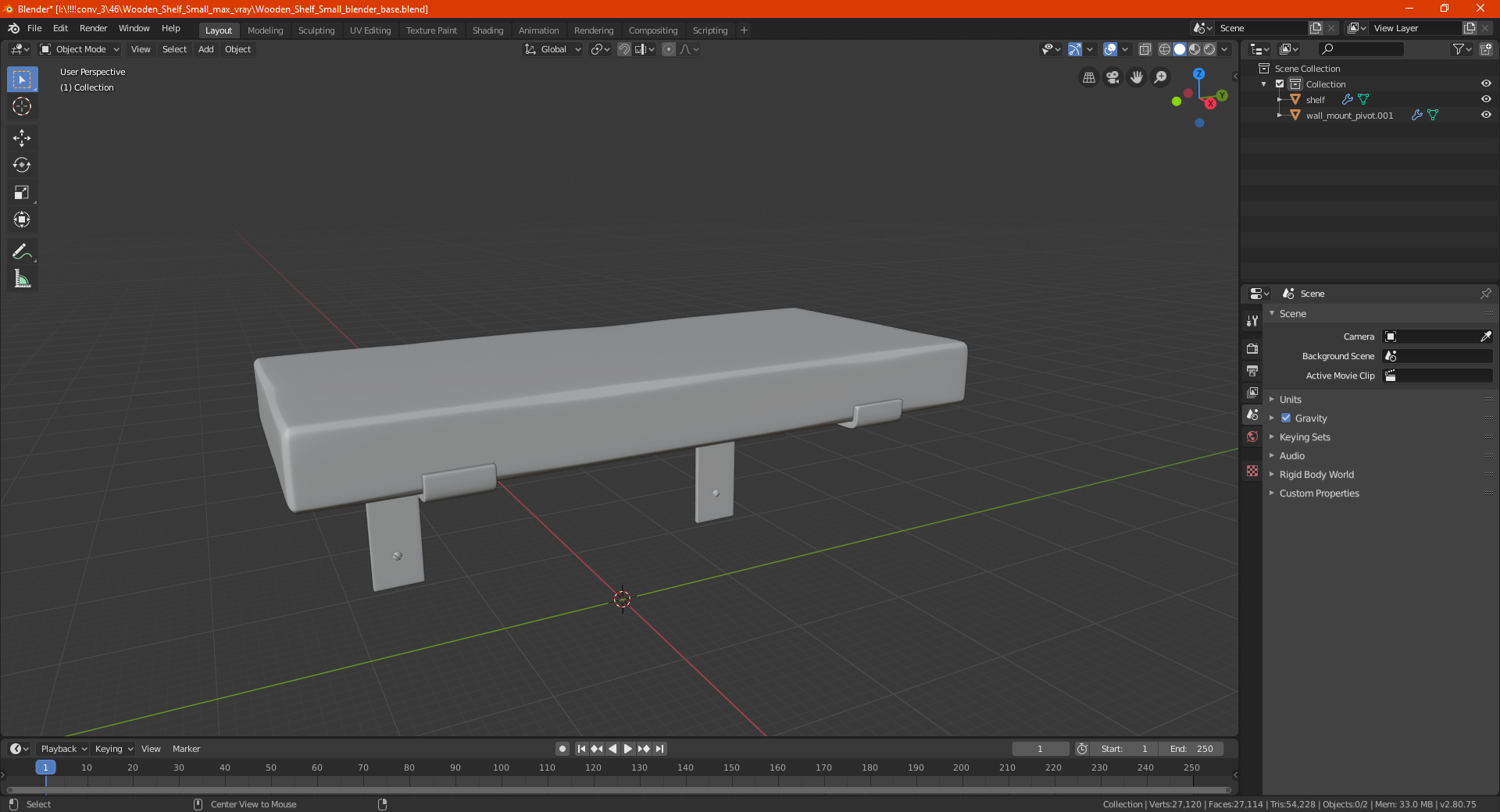
Task: Open Keying dropdown in timeline
Action: click(x=113, y=749)
